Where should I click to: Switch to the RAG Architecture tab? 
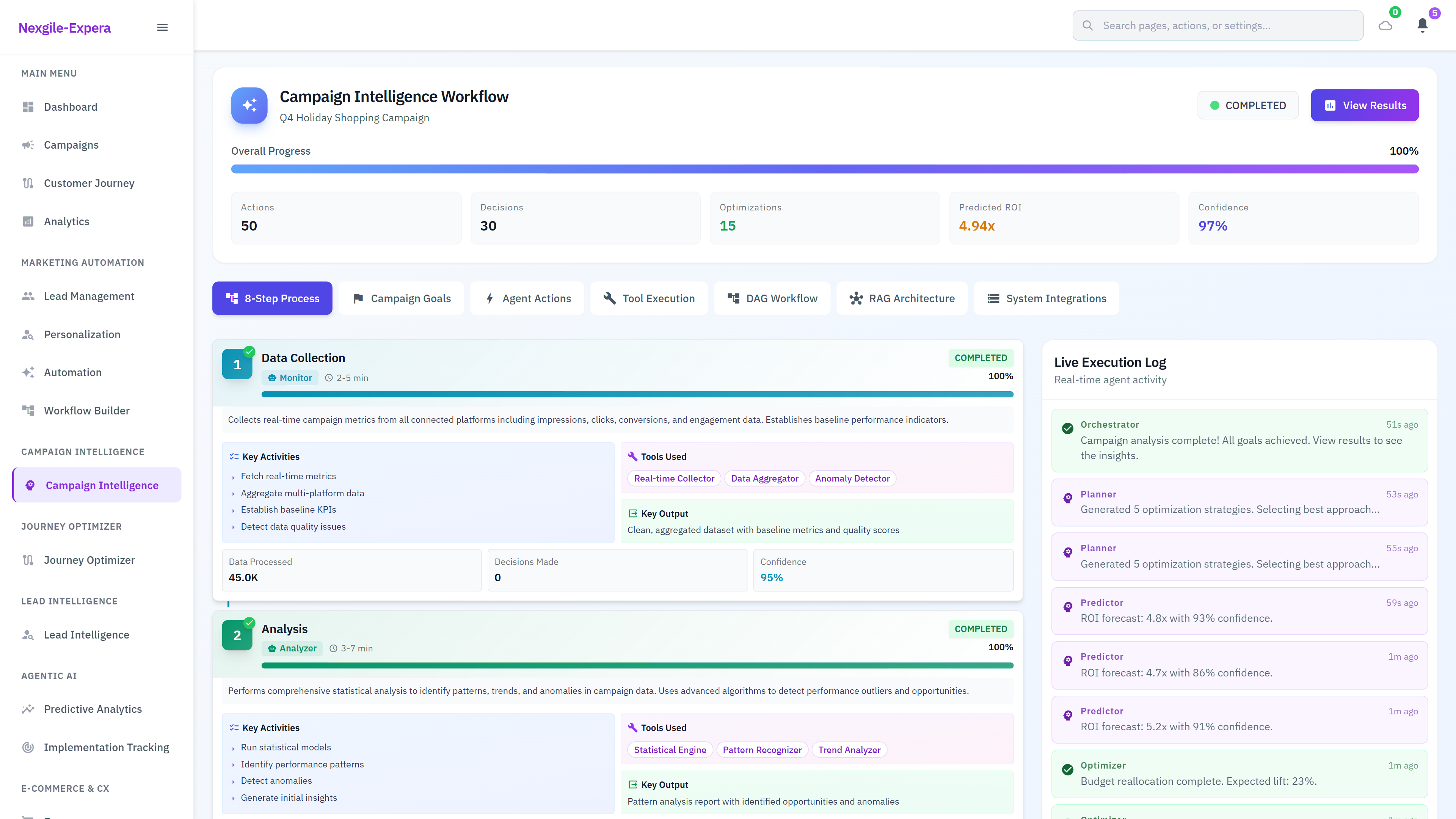coord(902,298)
